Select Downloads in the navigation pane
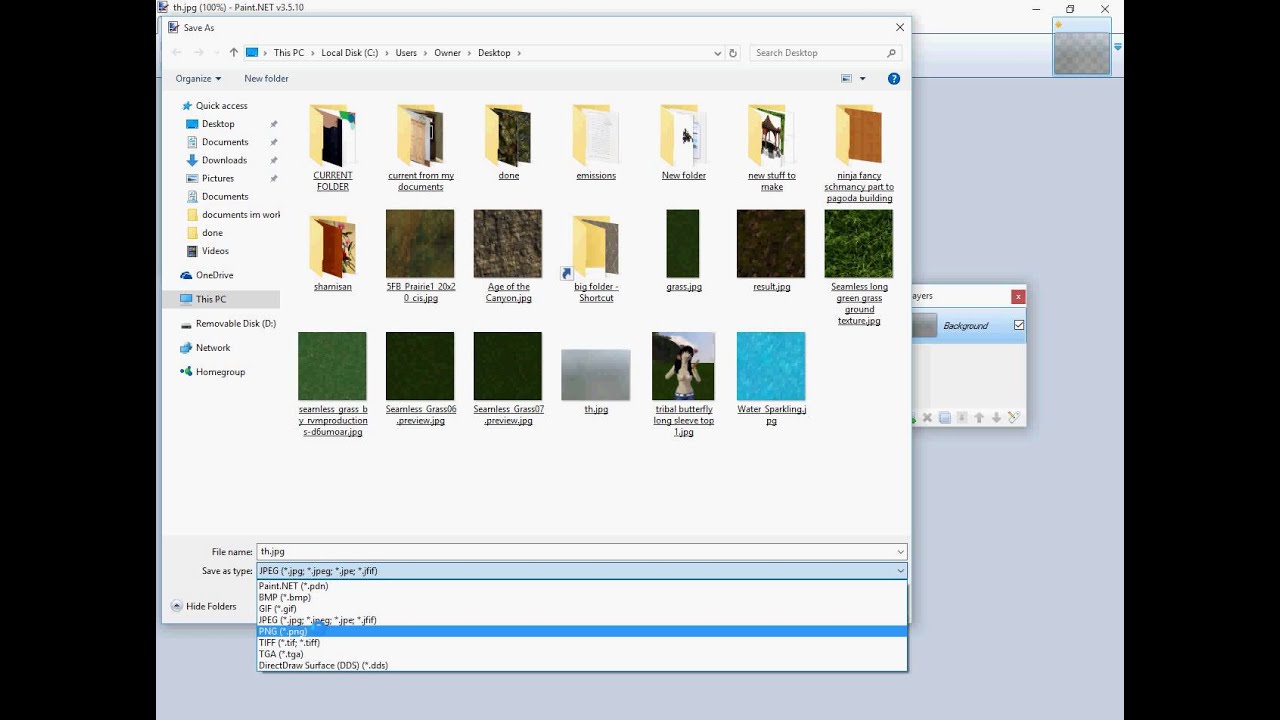The width and height of the screenshot is (1280, 720). coord(224,160)
